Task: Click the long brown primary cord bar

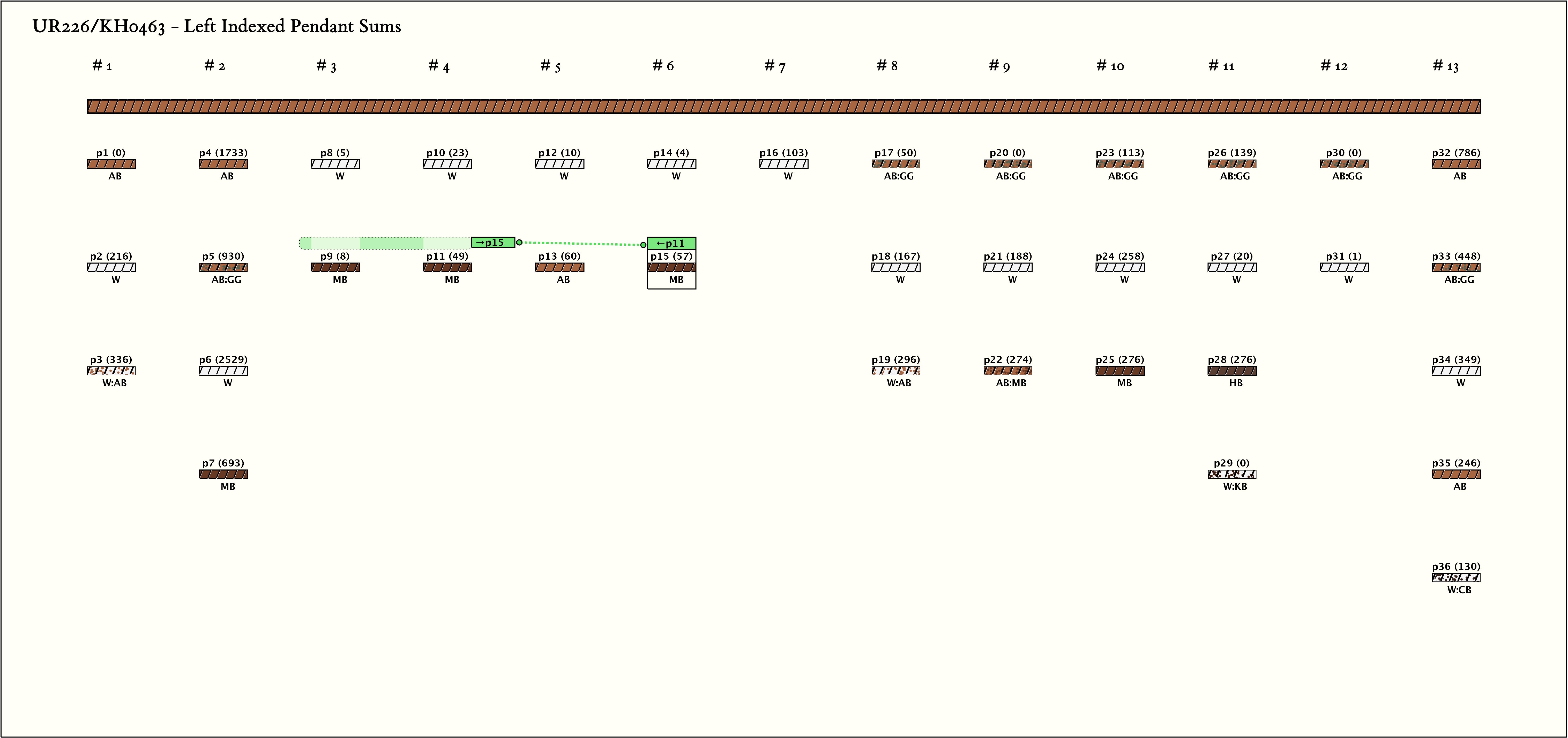Action: click(783, 107)
